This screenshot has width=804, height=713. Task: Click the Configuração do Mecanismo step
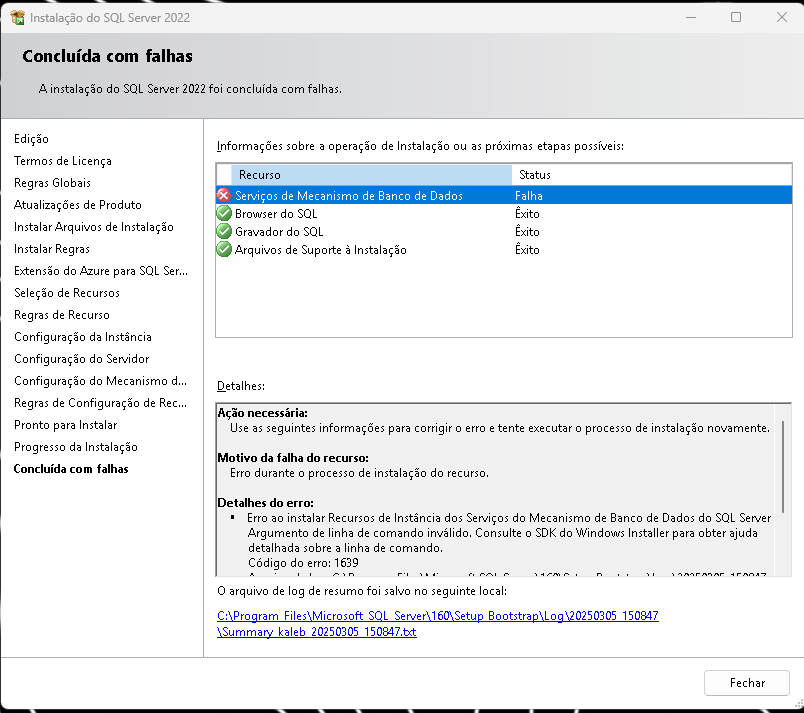[100, 381]
